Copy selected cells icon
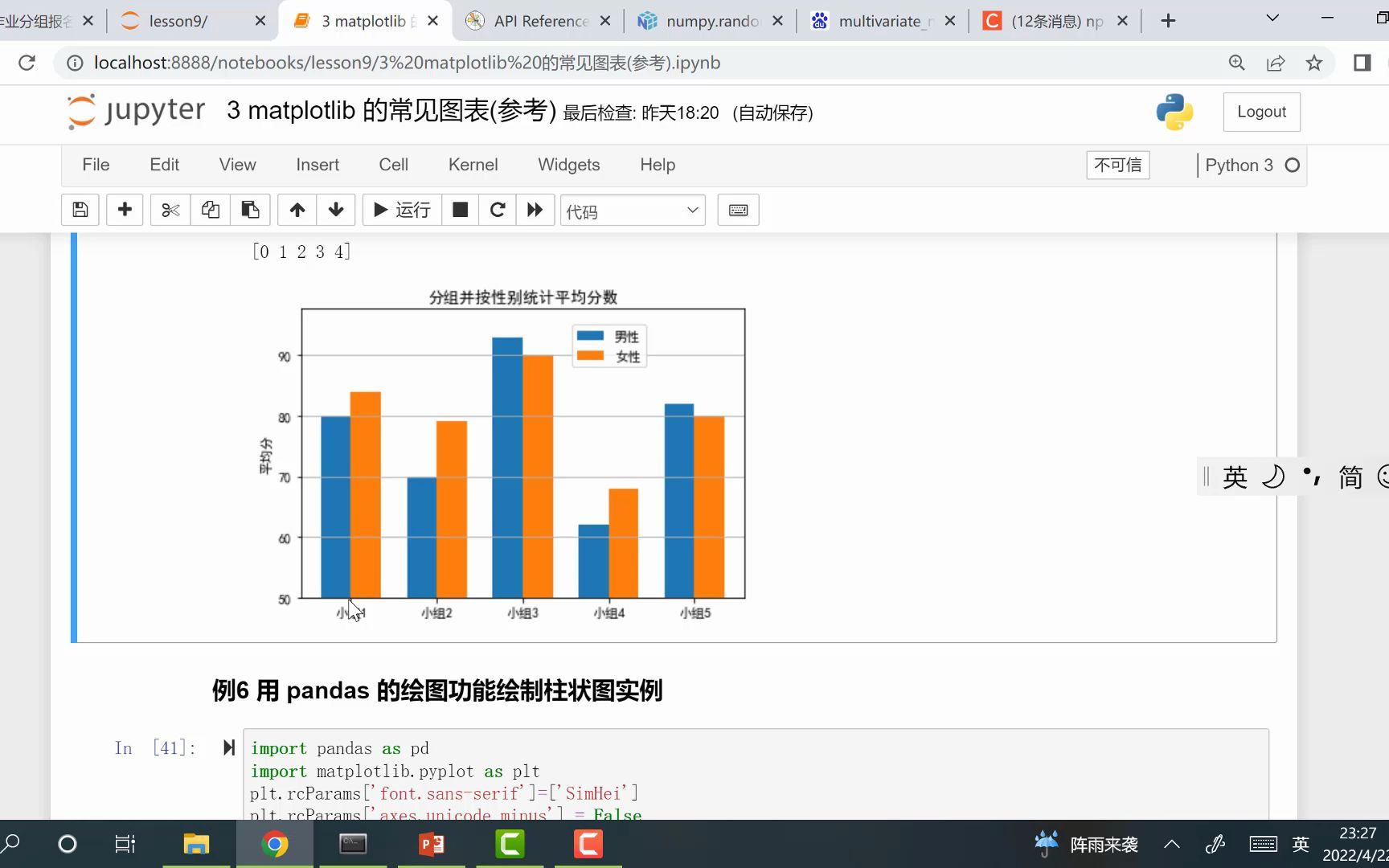The image size is (1389, 868). (211, 210)
